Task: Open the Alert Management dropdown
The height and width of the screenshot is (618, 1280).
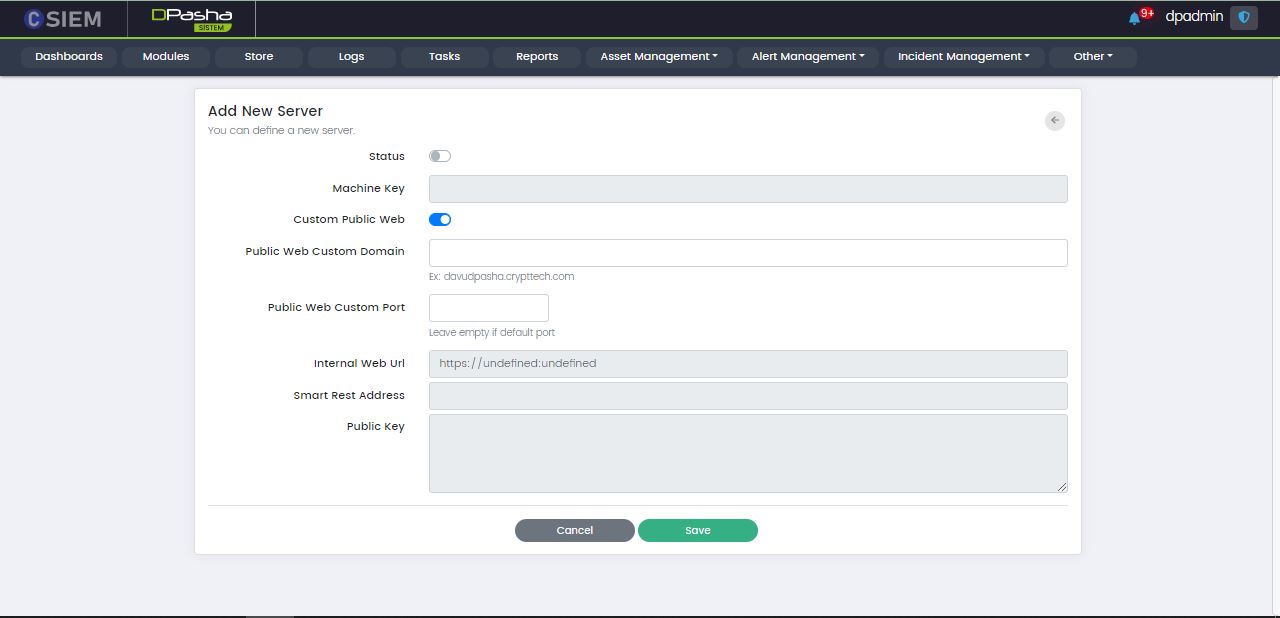Action: [808, 57]
